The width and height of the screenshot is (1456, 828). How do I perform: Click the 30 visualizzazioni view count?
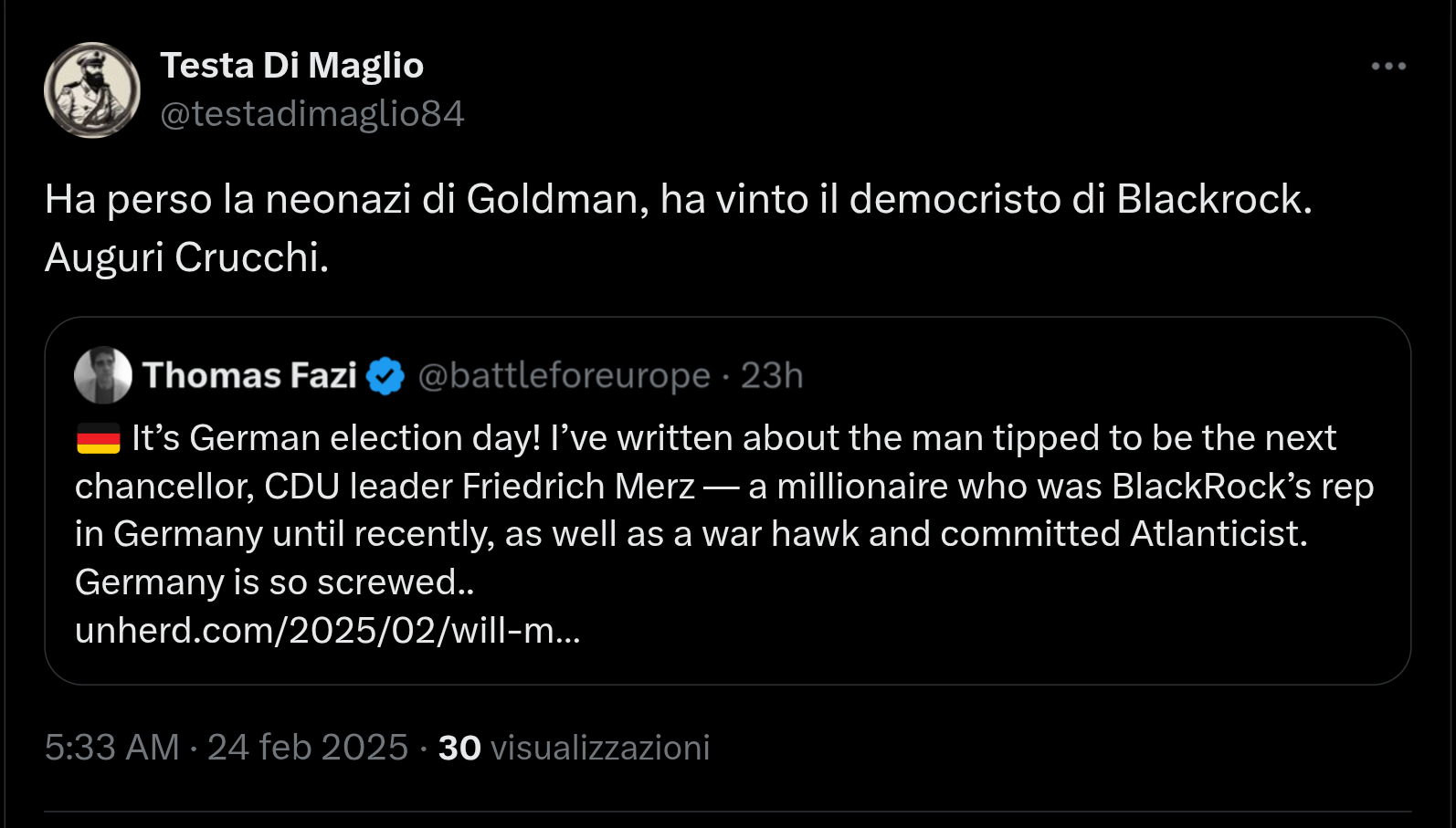(573, 747)
